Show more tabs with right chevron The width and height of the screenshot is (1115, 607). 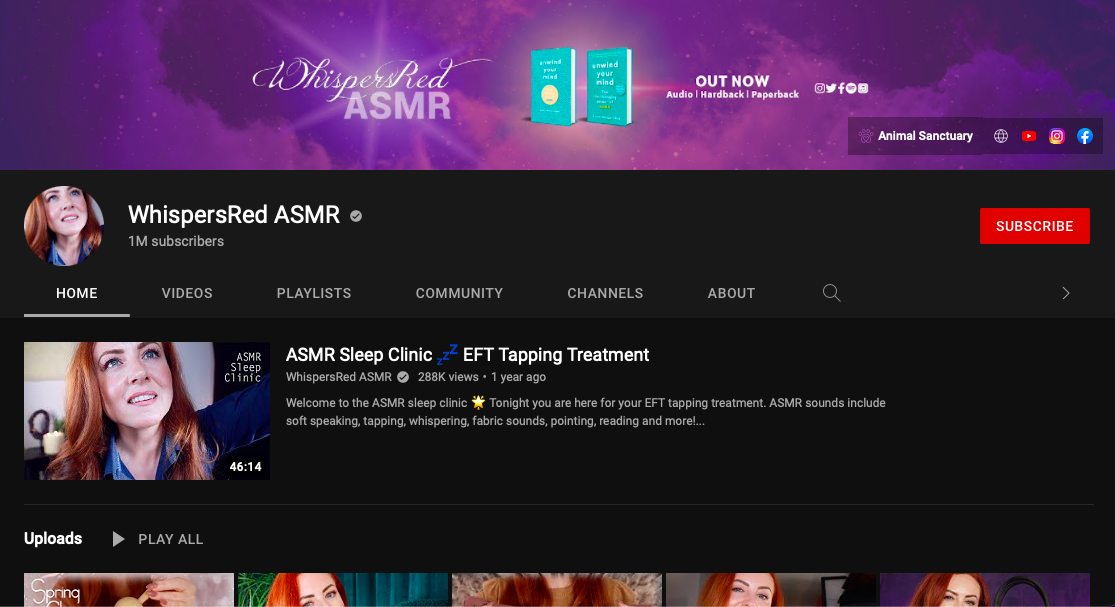point(1065,293)
